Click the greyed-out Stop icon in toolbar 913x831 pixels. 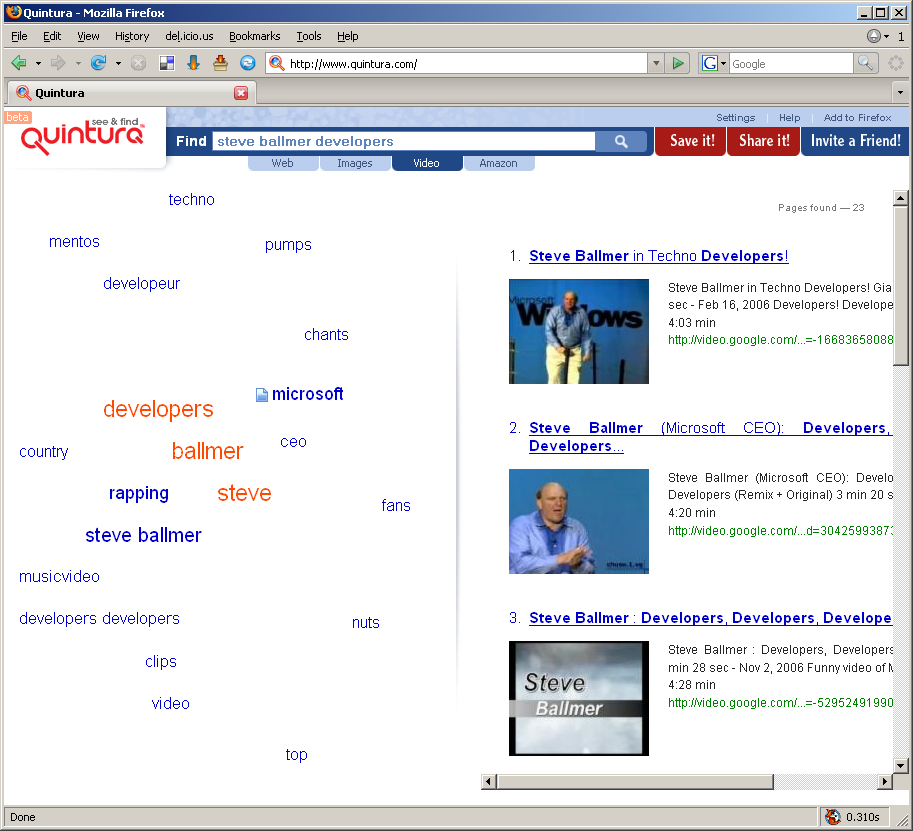[138, 63]
